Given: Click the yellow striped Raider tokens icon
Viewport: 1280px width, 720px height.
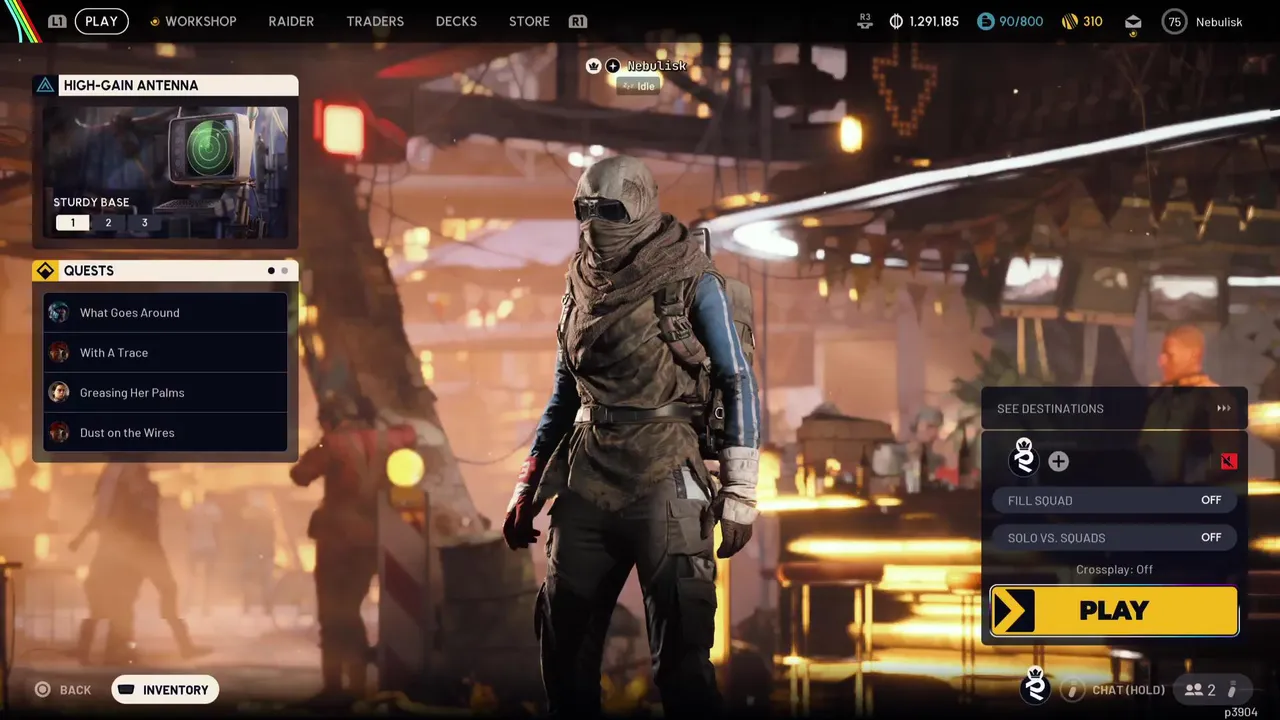Looking at the screenshot, I should point(1069,21).
